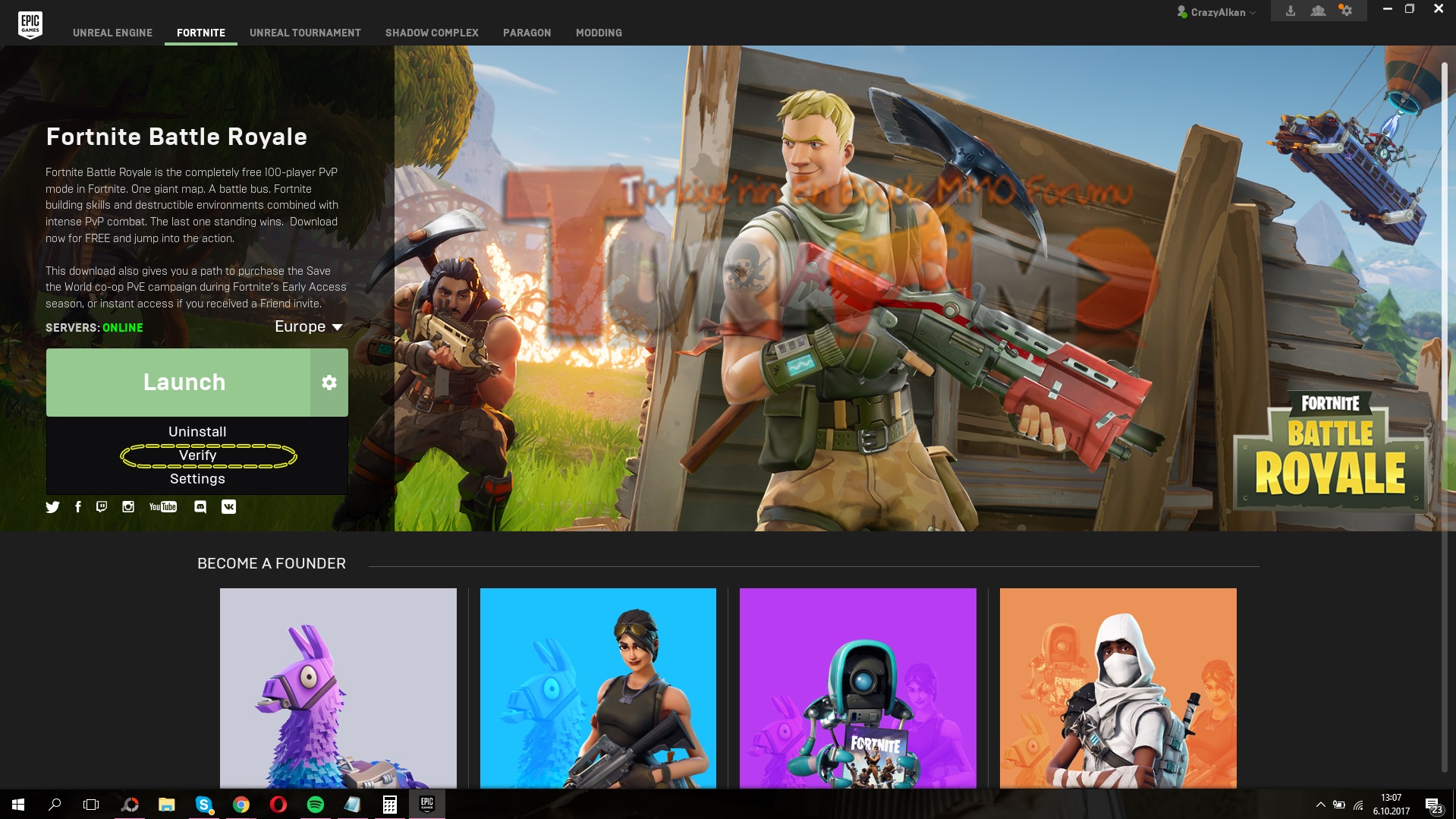Choose Settings from the options menu
Image resolution: width=1456 pixels, height=819 pixels.
point(197,479)
